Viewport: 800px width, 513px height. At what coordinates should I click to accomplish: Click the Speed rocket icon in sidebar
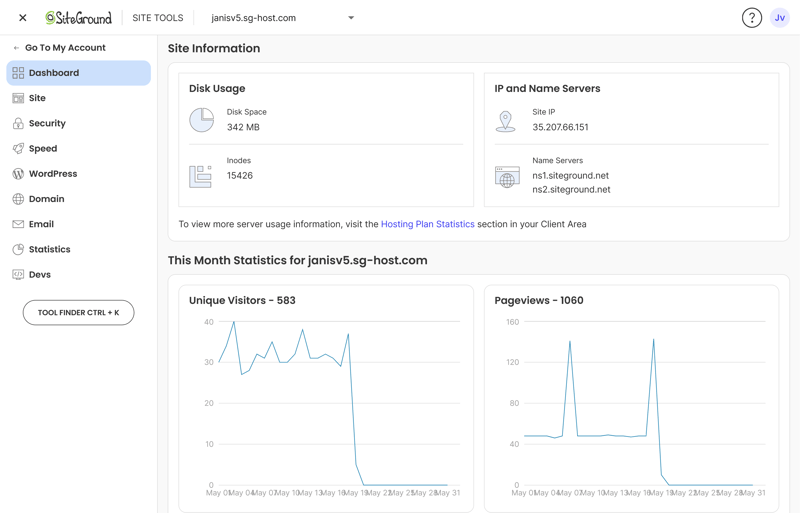[x=18, y=149]
